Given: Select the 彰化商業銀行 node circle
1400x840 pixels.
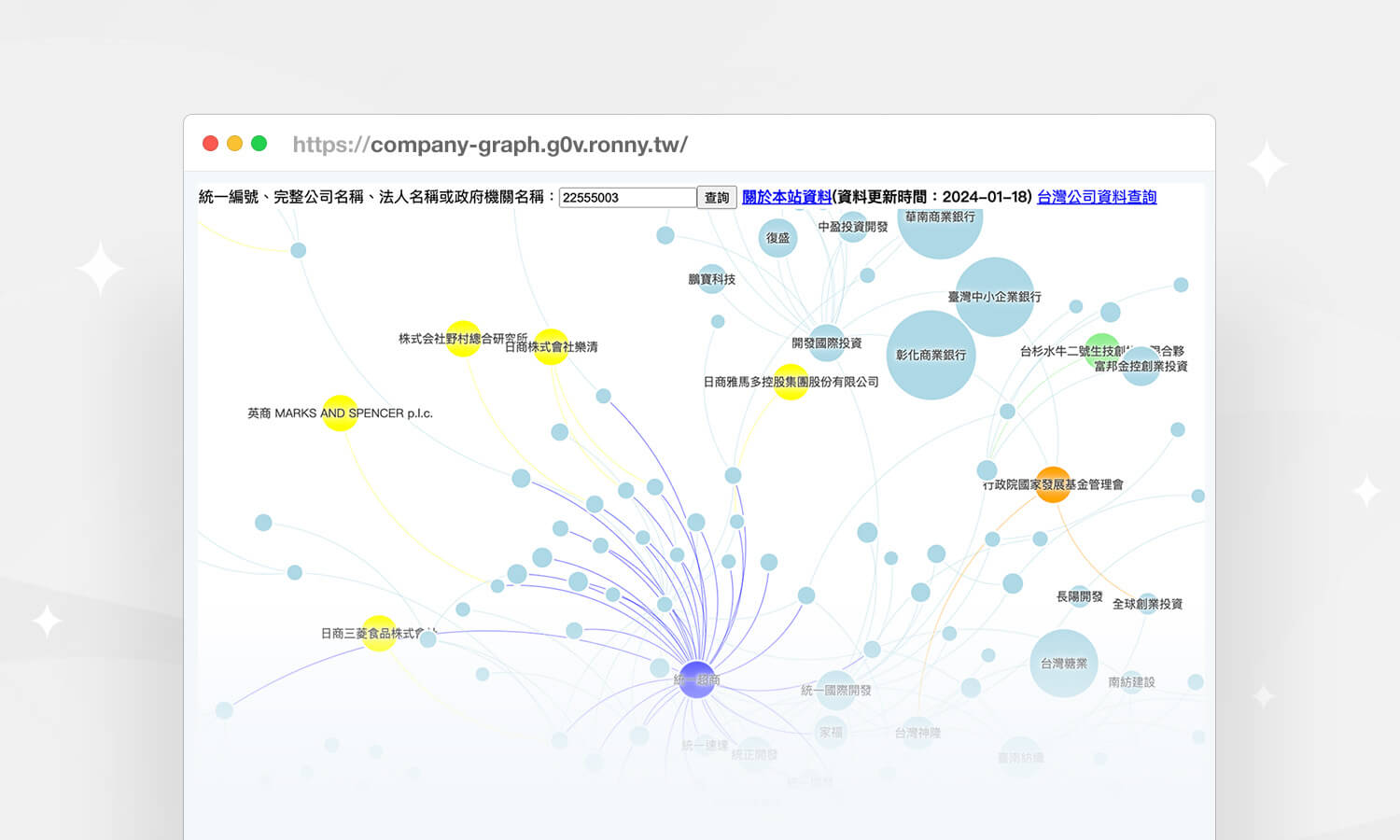Looking at the screenshot, I should (x=931, y=356).
